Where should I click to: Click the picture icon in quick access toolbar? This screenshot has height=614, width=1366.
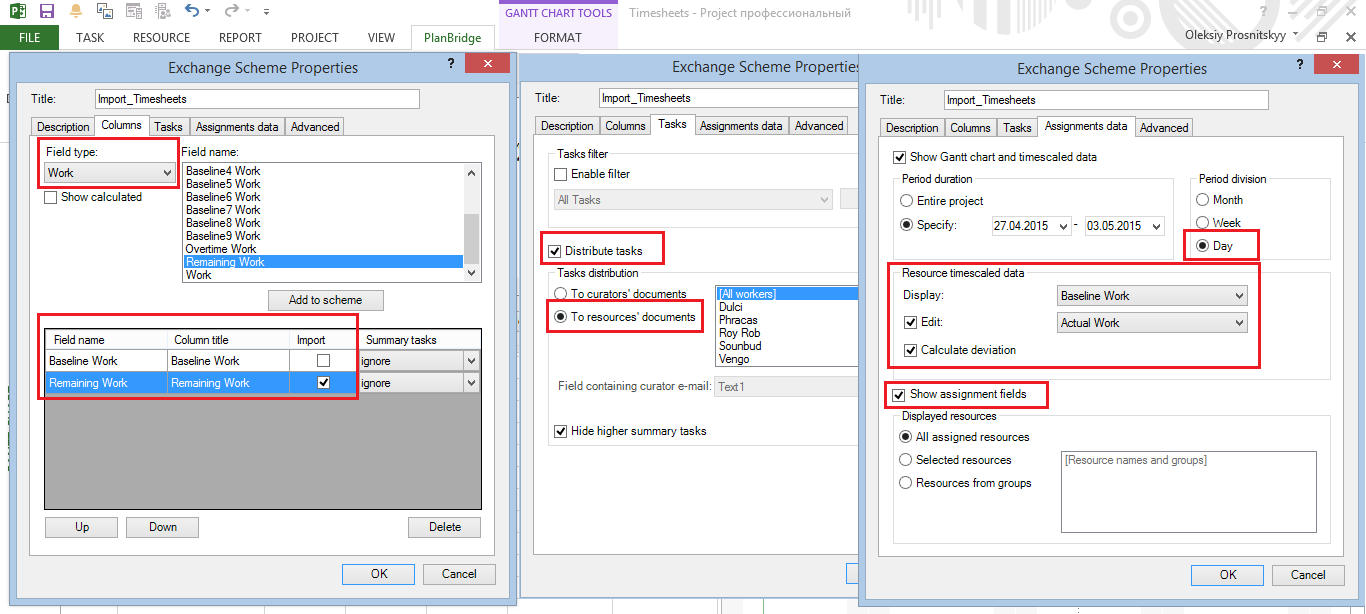tap(105, 11)
